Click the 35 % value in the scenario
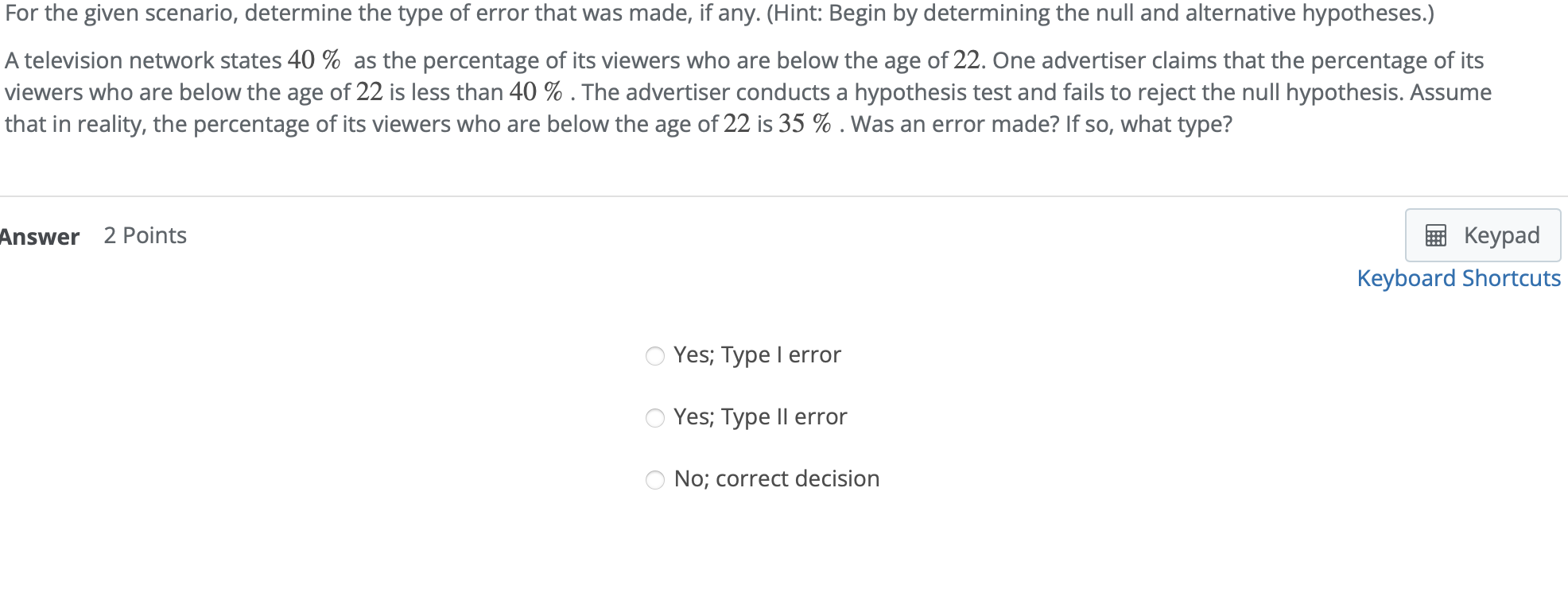Viewport: 1568px width, 604px height. coord(803,124)
